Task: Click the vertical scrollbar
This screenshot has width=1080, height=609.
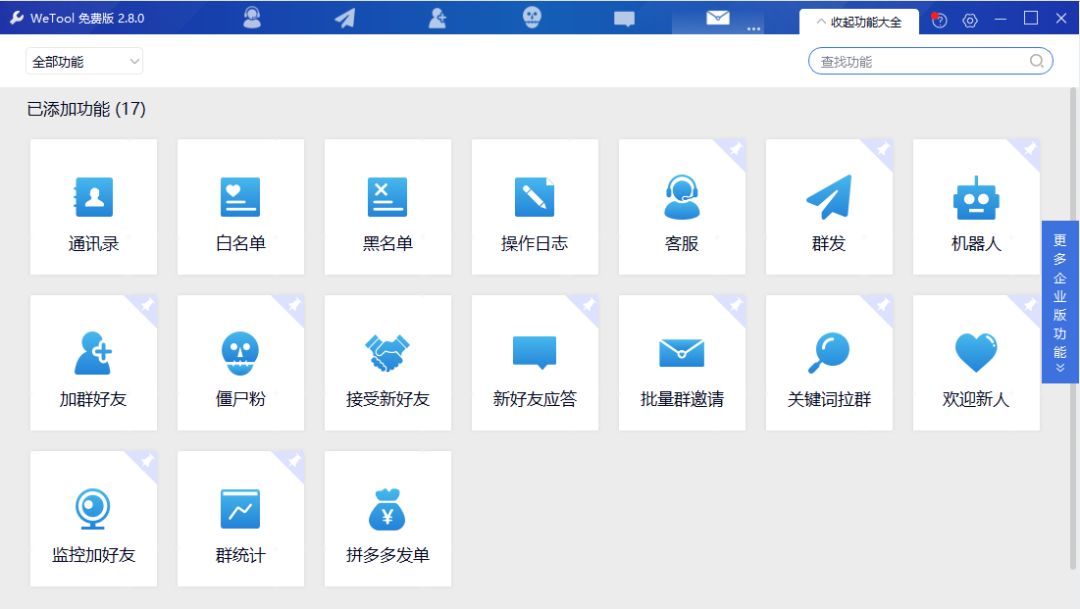Action: pos(1072,329)
